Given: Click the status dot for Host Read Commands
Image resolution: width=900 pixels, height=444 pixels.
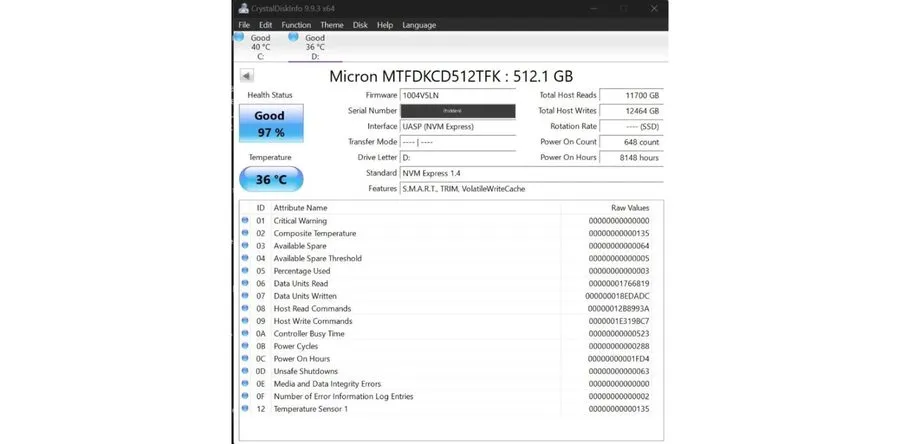Looking at the screenshot, I should pyautogui.click(x=245, y=308).
